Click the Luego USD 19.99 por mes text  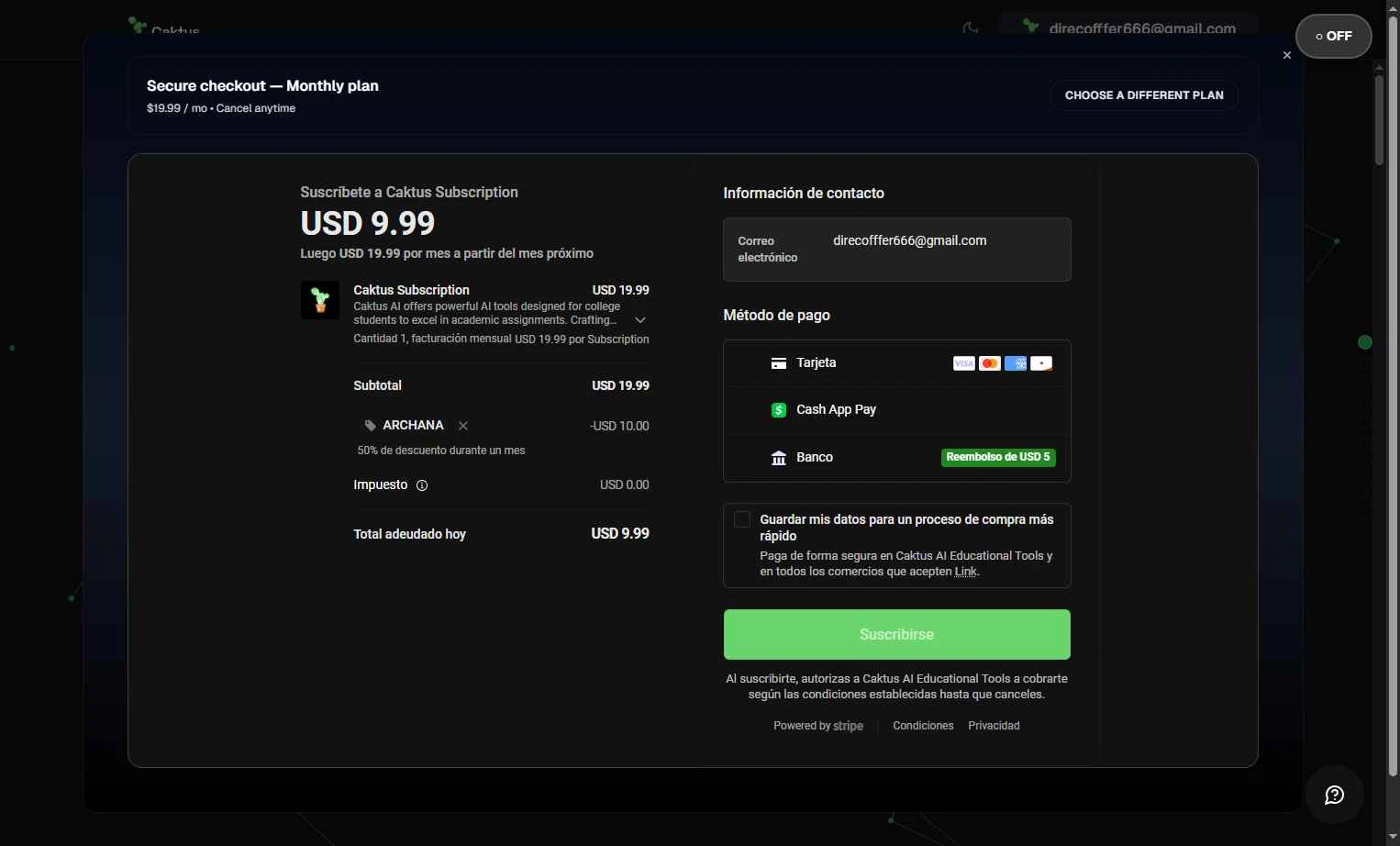pos(447,253)
